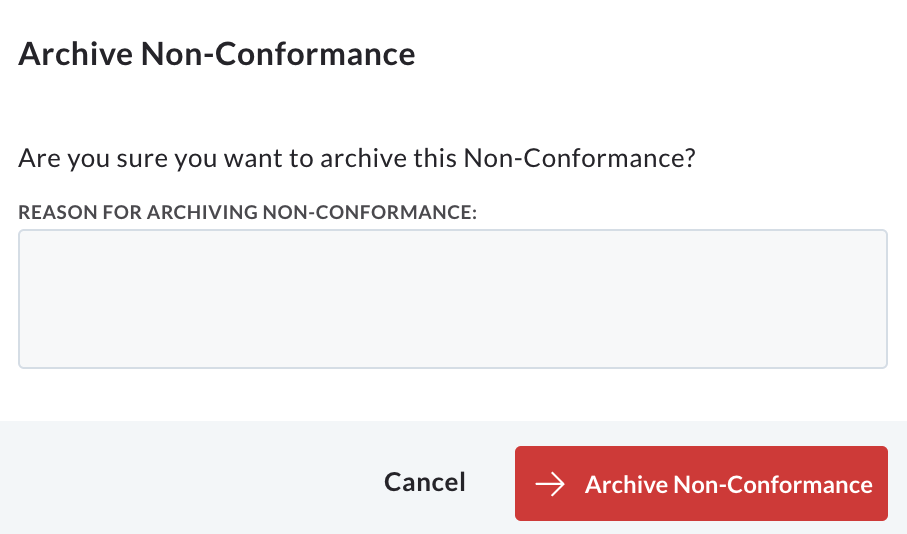Click 'Are you sure' at the start of the question
This screenshot has width=907, height=534.
pyautogui.click(x=93, y=158)
